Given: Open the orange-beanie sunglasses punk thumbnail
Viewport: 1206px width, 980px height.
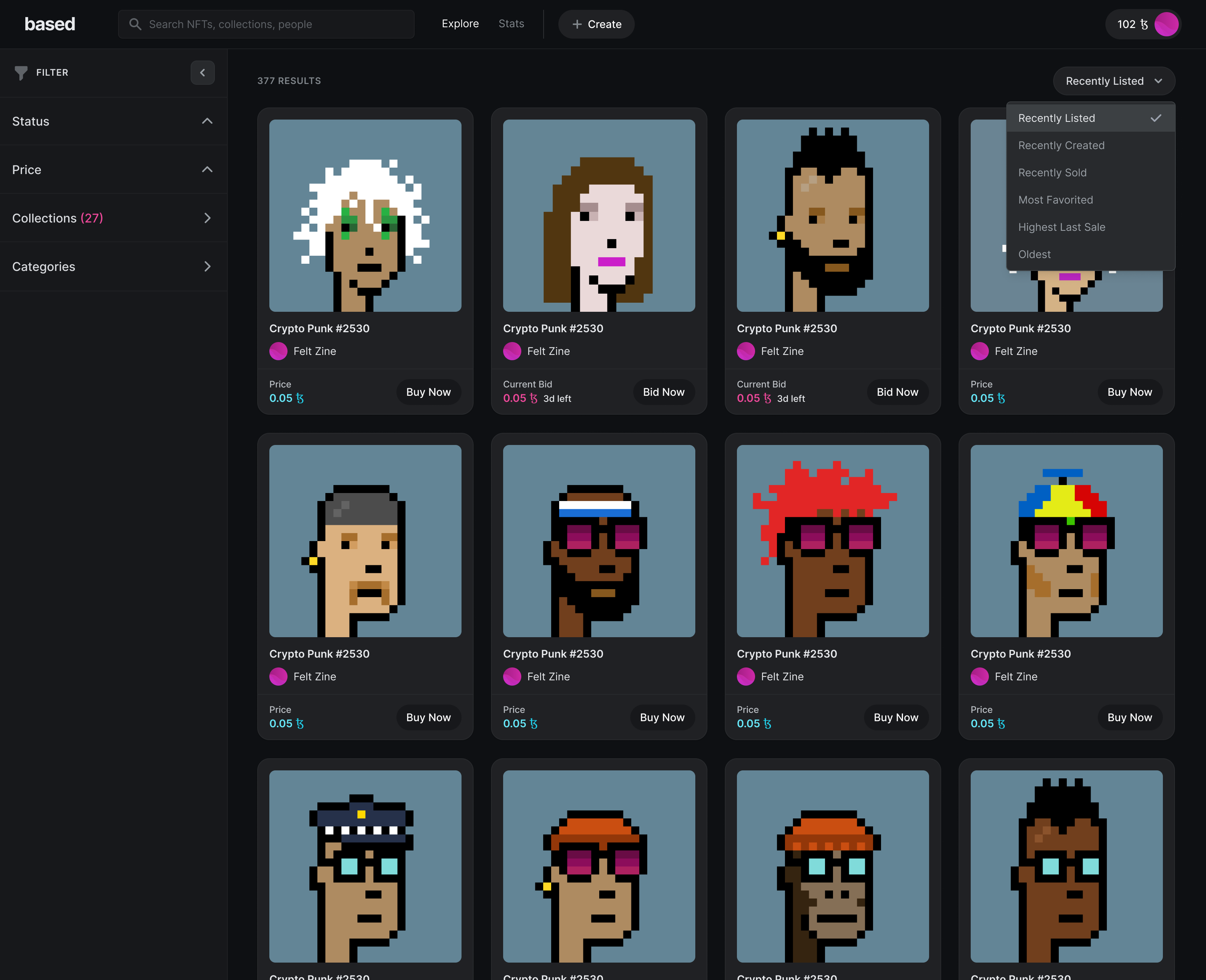Looking at the screenshot, I should [x=599, y=866].
